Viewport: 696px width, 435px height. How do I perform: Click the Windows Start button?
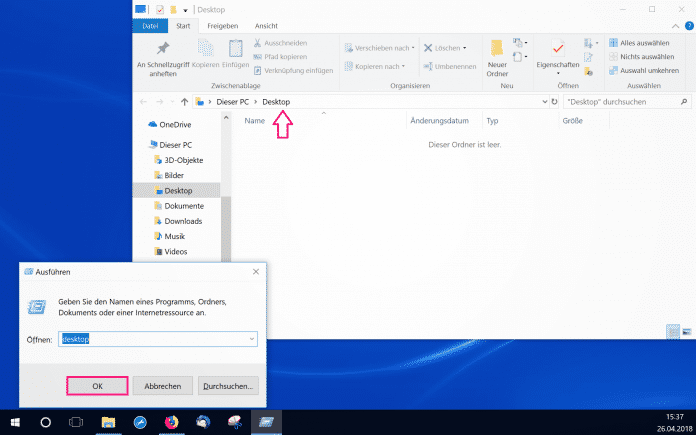pos(14,422)
